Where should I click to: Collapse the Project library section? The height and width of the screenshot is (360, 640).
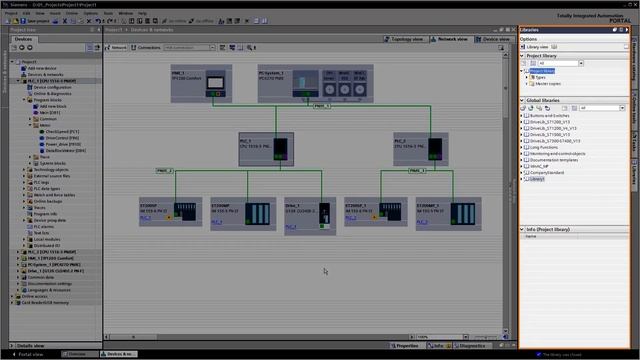point(522,56)
